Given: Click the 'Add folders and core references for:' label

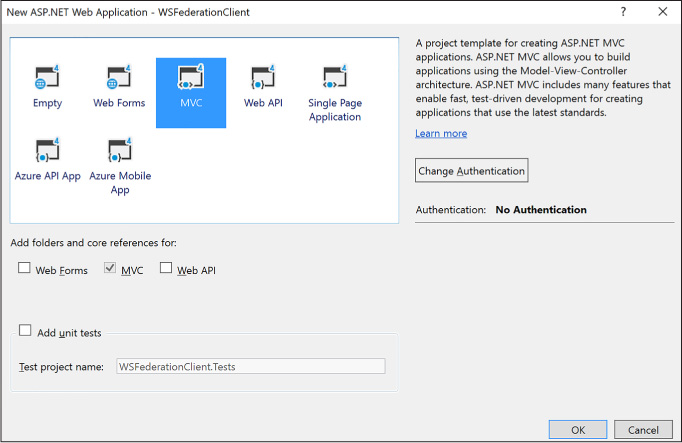Looking at the screenshot, I should click(94, 243).
